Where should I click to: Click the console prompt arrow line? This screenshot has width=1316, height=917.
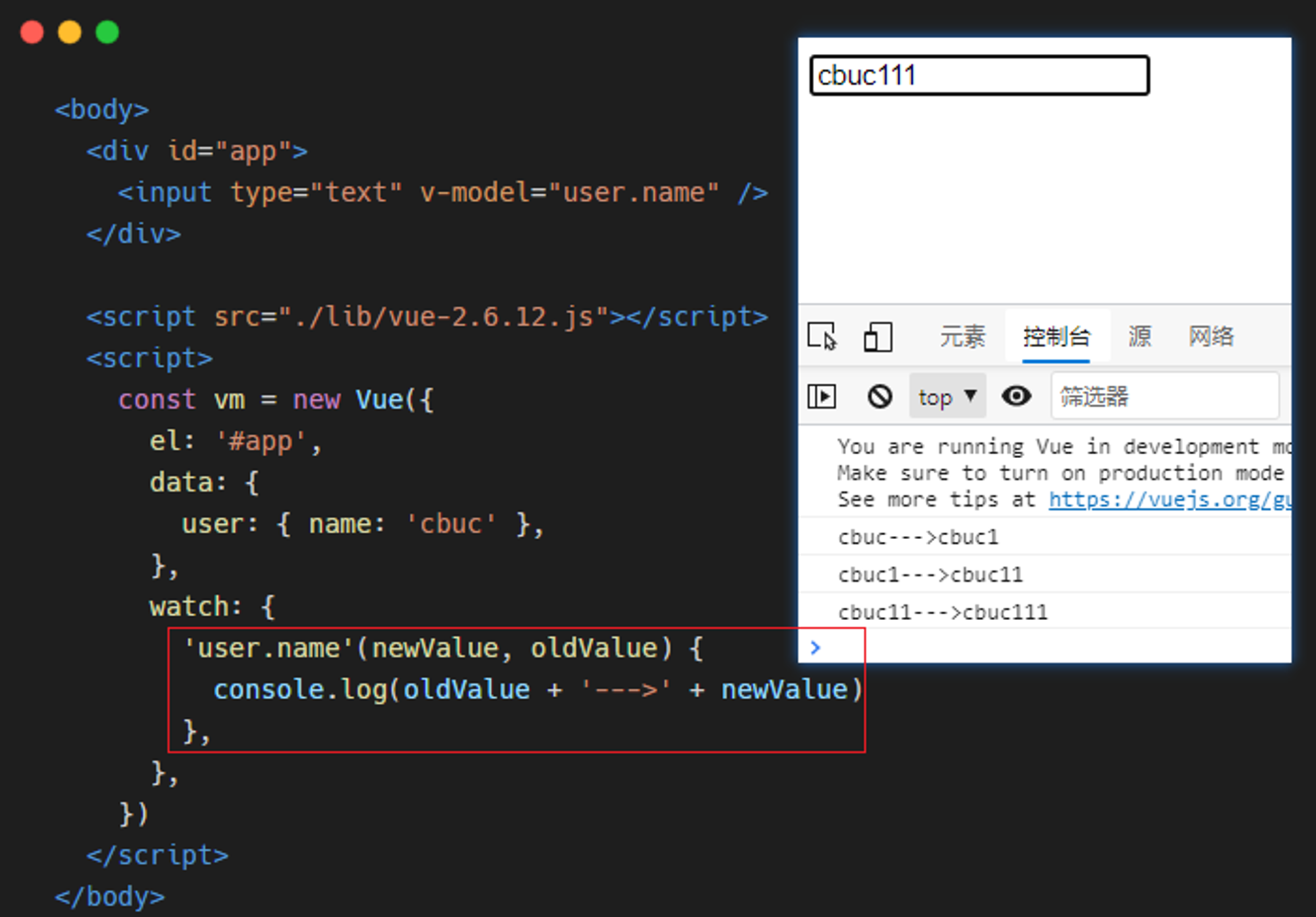pos(1044,647)
